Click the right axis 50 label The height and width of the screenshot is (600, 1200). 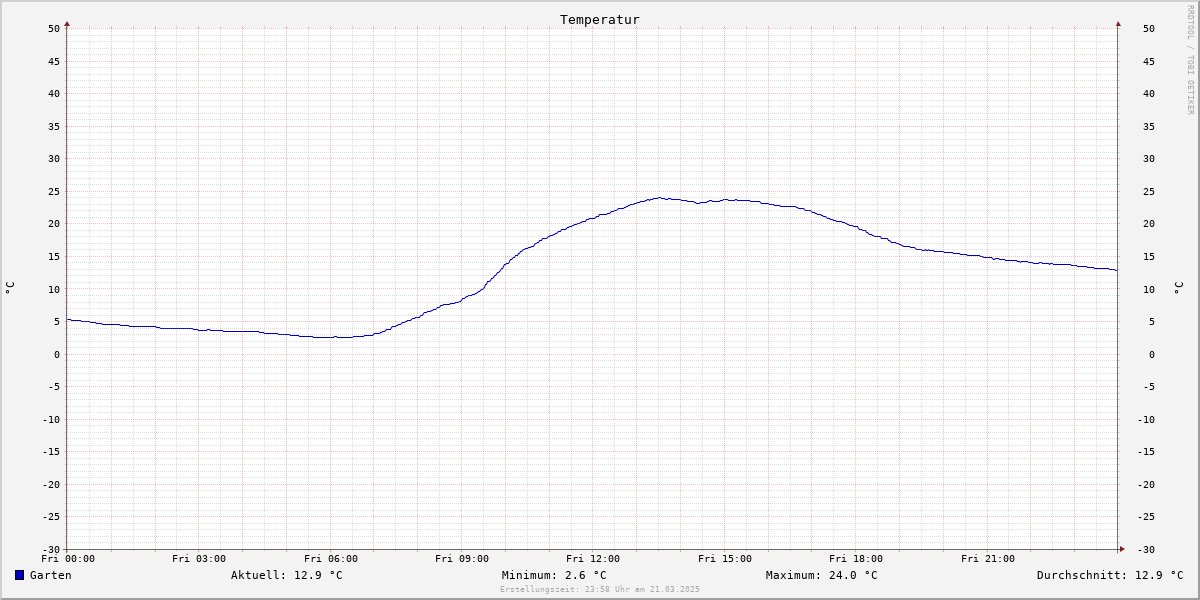(1149, 28)
